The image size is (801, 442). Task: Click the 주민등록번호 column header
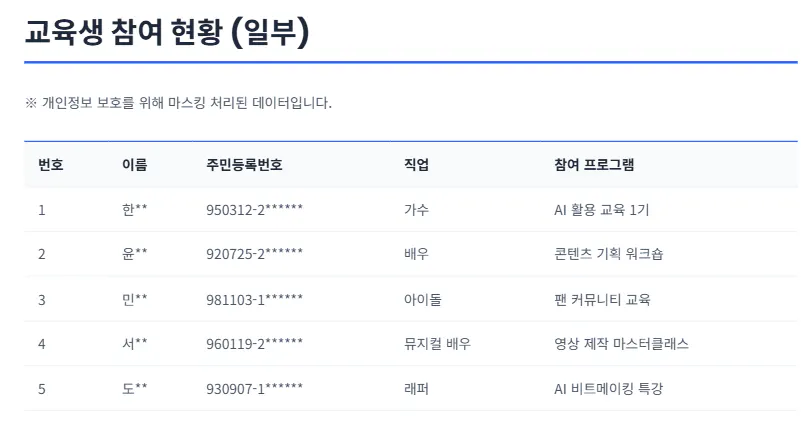coord(244,165)
